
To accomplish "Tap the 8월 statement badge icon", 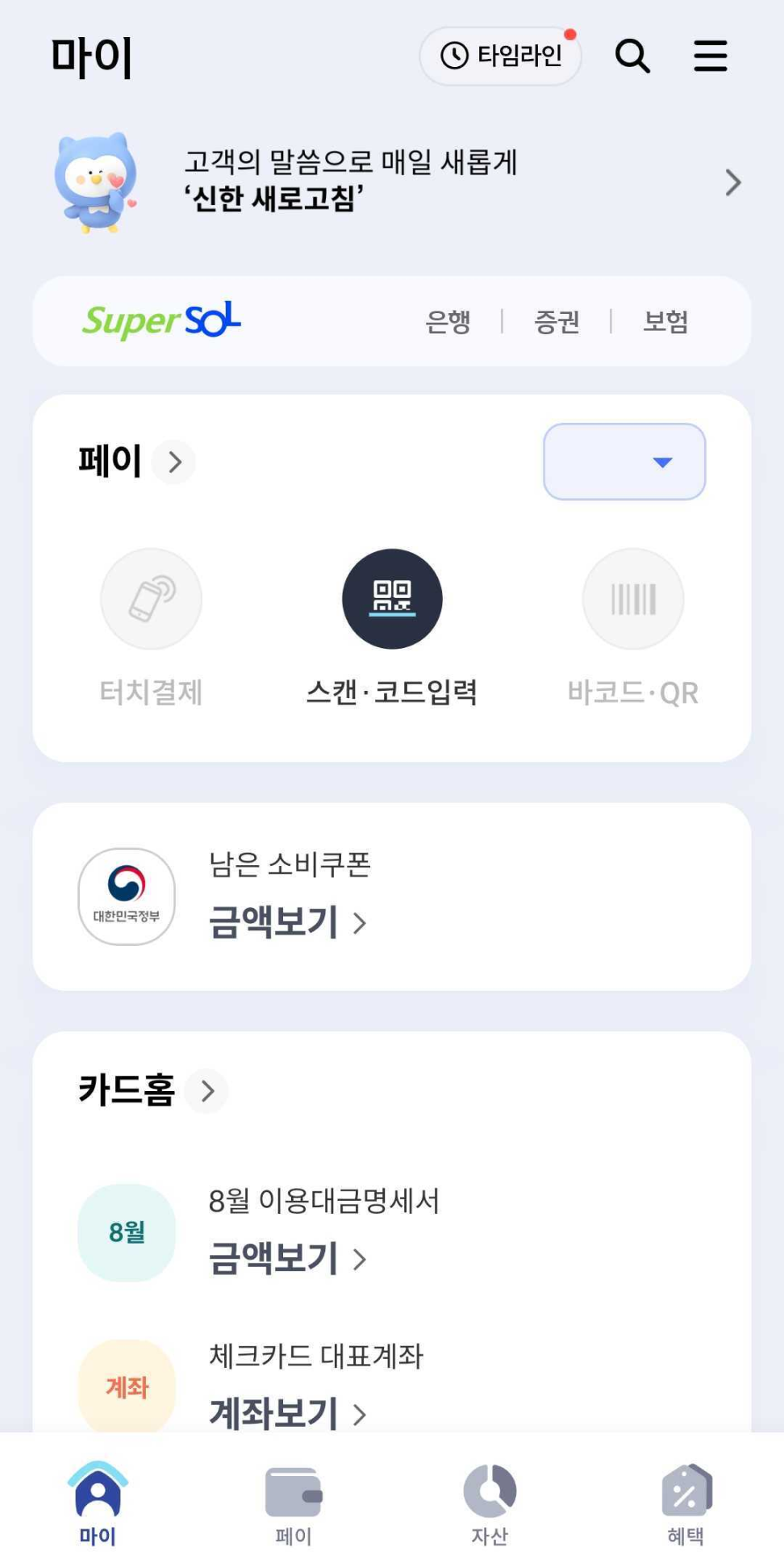I will [x=127, y=1232].
